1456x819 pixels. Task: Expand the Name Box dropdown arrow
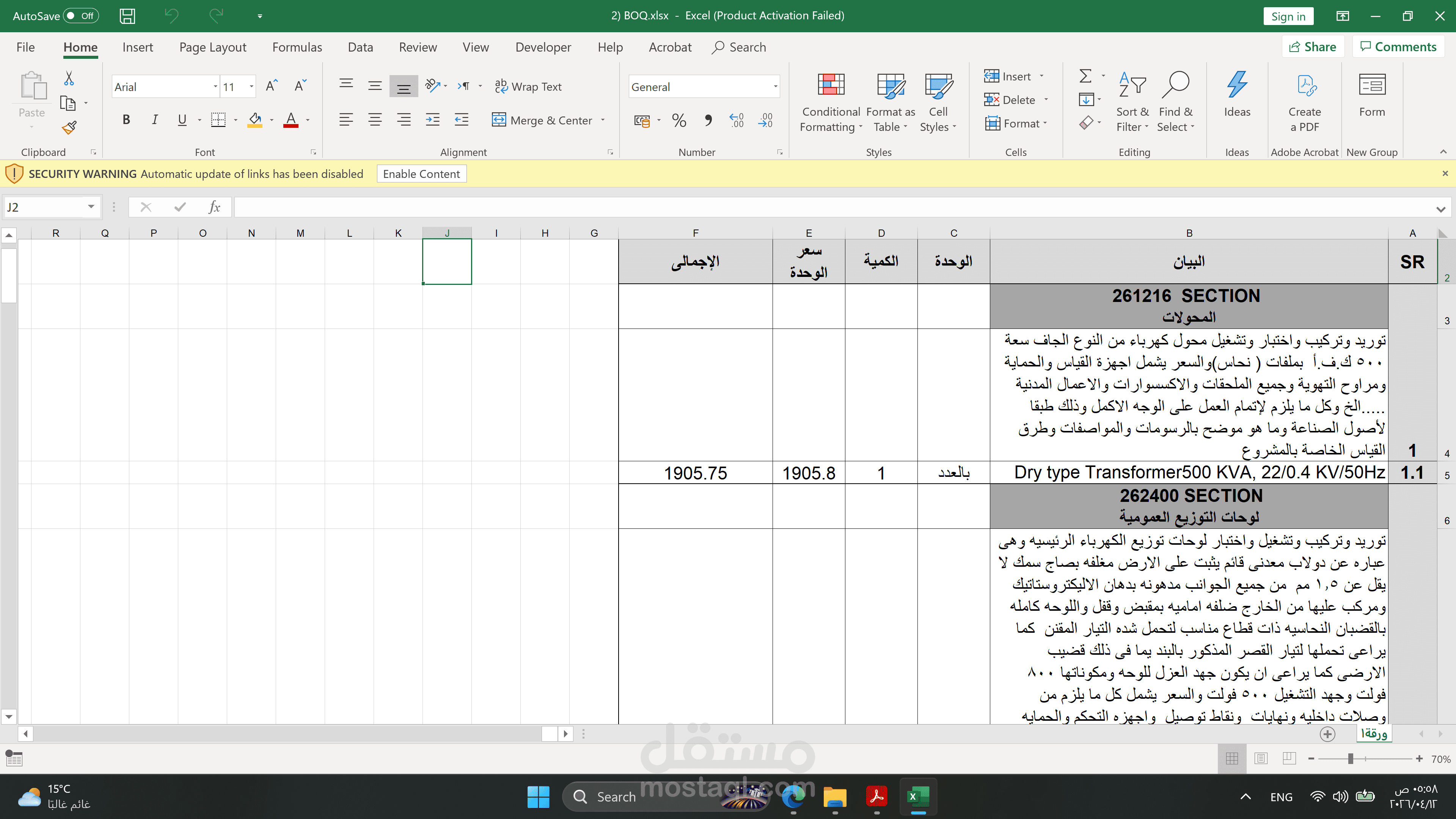91,207
